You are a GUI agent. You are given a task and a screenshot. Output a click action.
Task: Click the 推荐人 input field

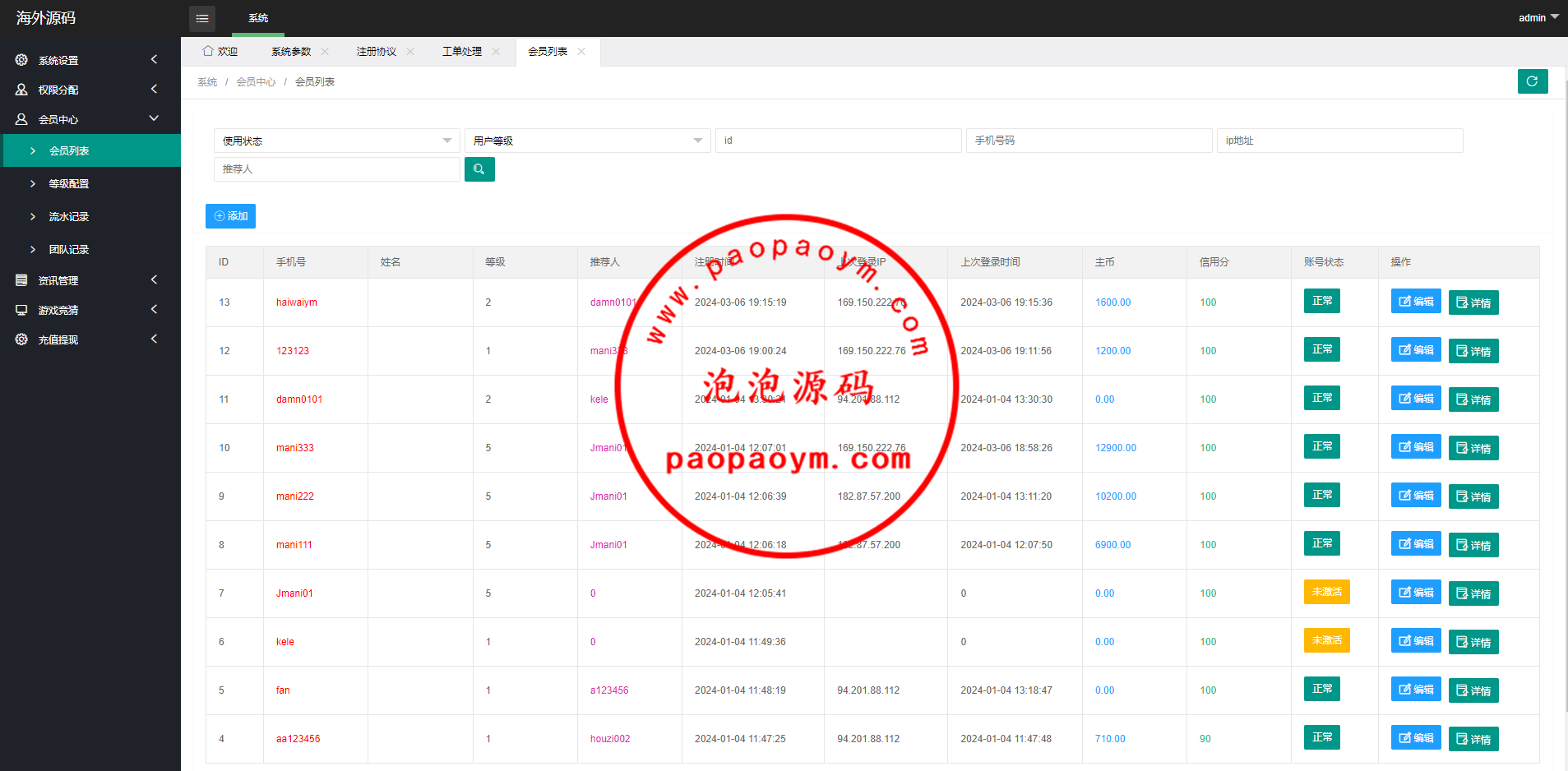click(x=336, y=169)
